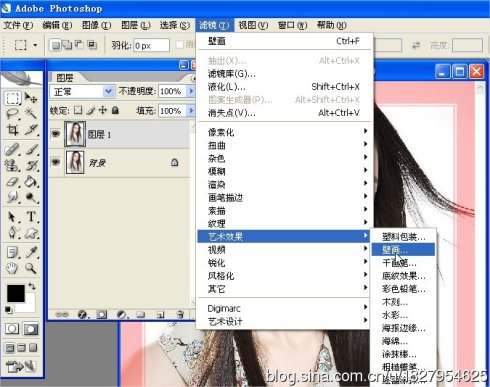The width and height of the screenshot is (490, 387).
Task: Open blend mode 正常 dropdown
Action: (108, 91)
